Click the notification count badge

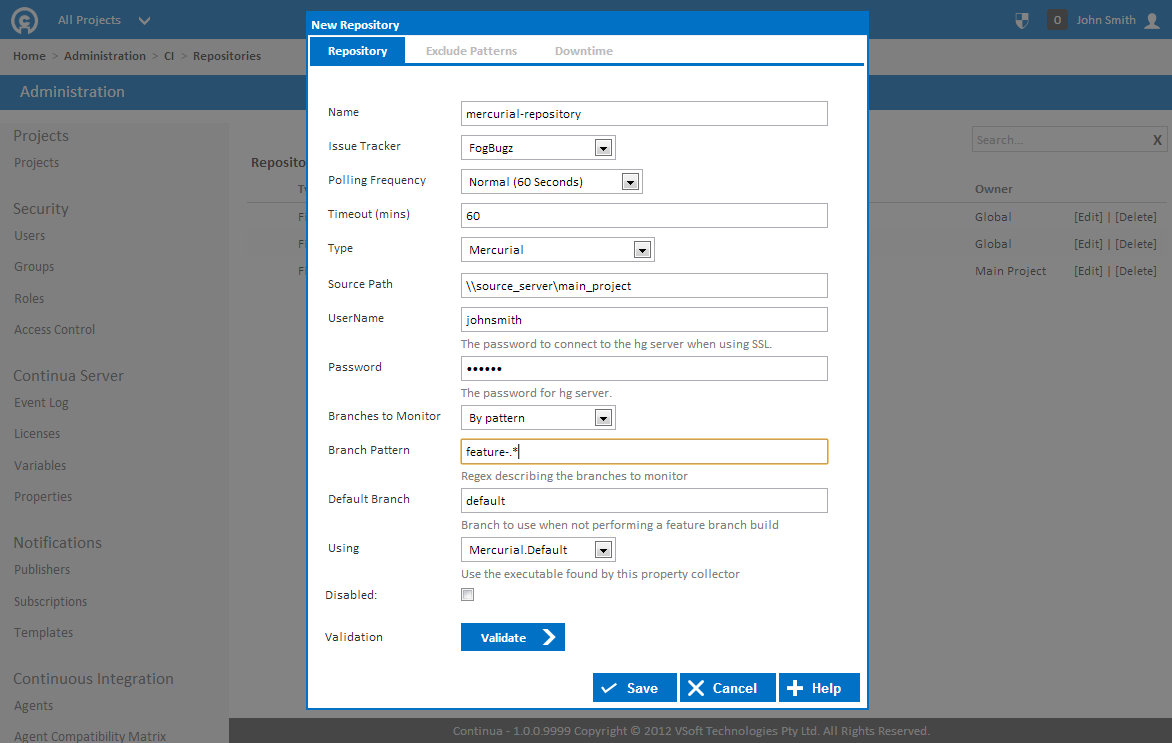tap(1057, 20)
